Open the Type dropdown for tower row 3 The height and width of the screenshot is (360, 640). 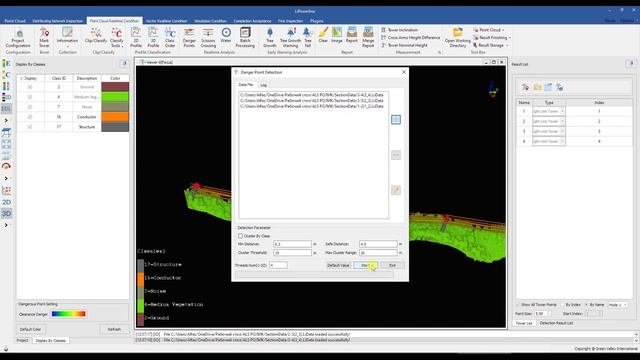point(562,131)
